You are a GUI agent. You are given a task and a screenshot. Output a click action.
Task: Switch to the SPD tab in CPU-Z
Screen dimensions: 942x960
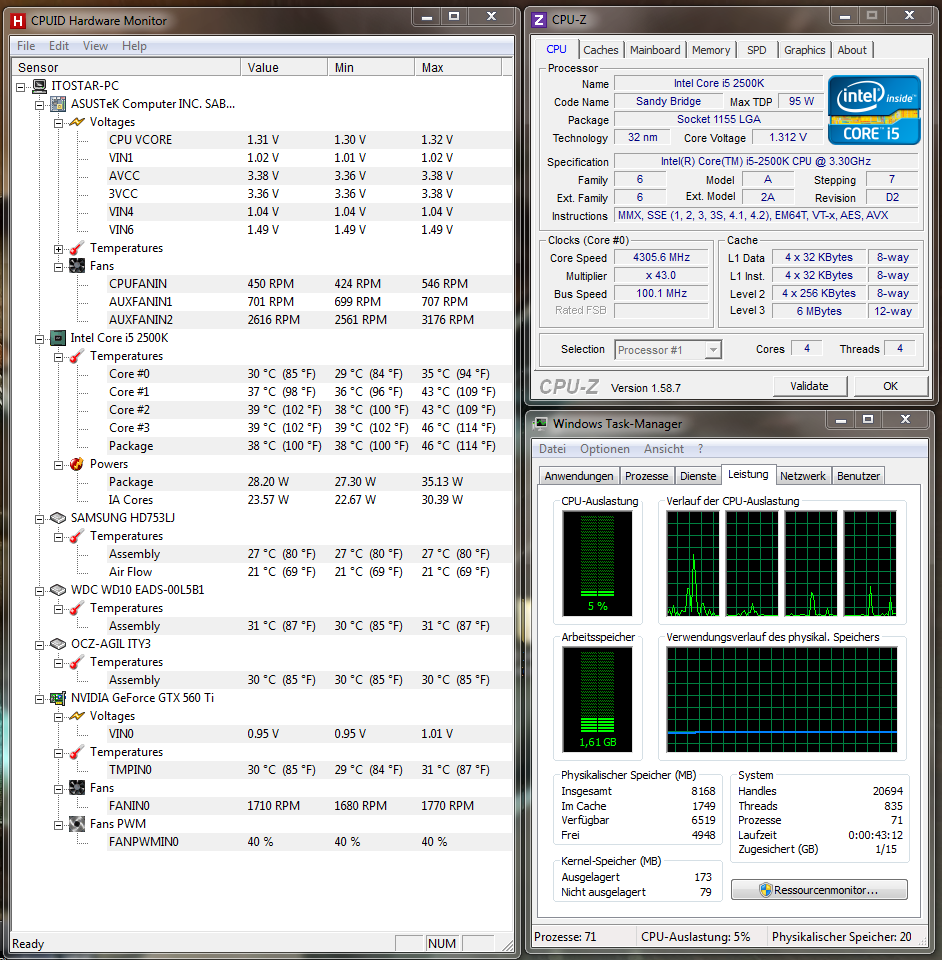[x=757, y=50]
